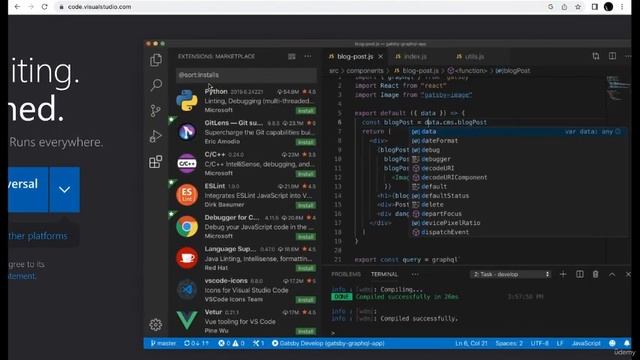Maximize the panel with the chevron up
Image resolution: width=640 pixels, height=360 pixels.
[612, 275]
